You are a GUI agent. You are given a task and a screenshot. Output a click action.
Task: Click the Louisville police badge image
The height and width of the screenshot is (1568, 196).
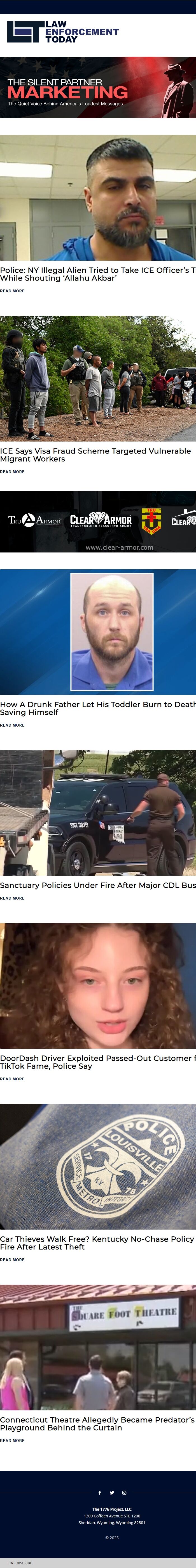pyautogui.click(x=98, y=1166)
